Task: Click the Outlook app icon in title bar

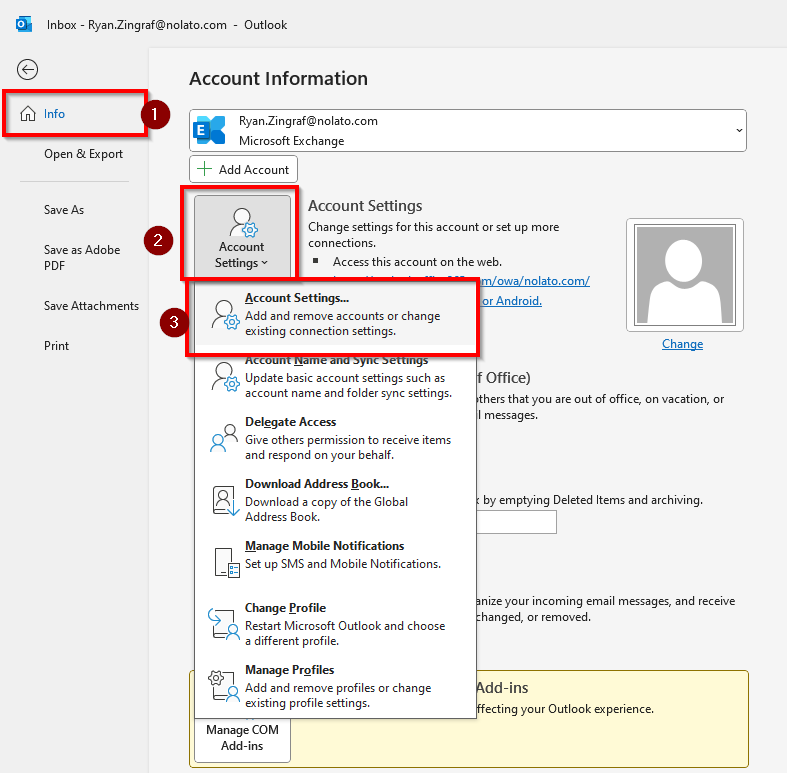Action: 24,24
